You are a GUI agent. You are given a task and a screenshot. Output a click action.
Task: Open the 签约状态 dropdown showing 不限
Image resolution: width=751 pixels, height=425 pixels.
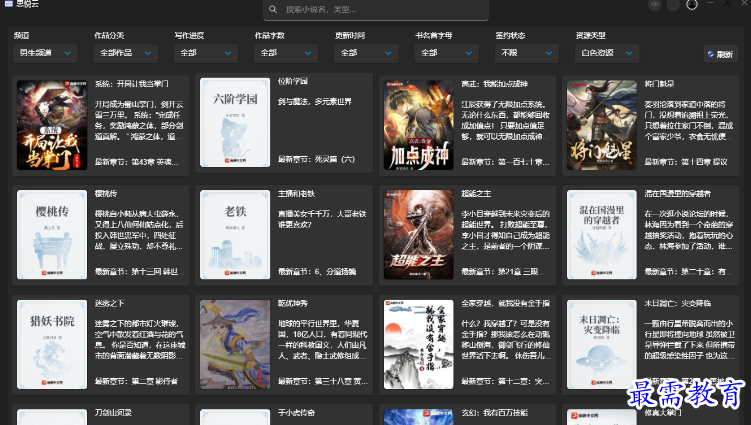click(x=526, y=53)
